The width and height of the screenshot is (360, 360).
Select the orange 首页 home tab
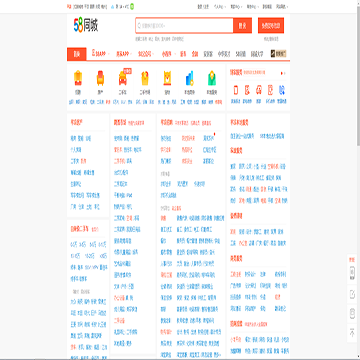tap(77, 54)
